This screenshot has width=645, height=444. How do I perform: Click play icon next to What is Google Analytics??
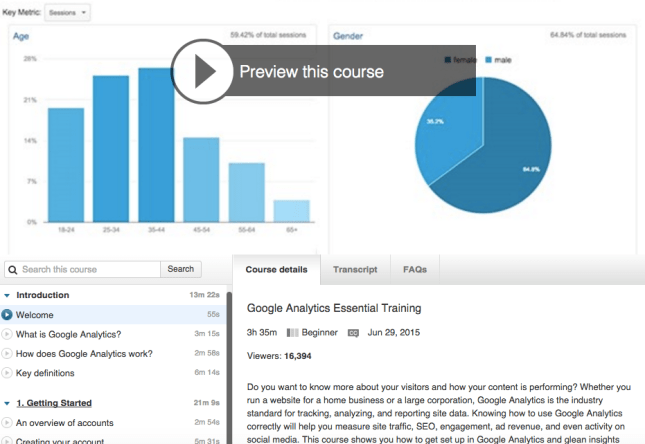(x=8, y=334)
